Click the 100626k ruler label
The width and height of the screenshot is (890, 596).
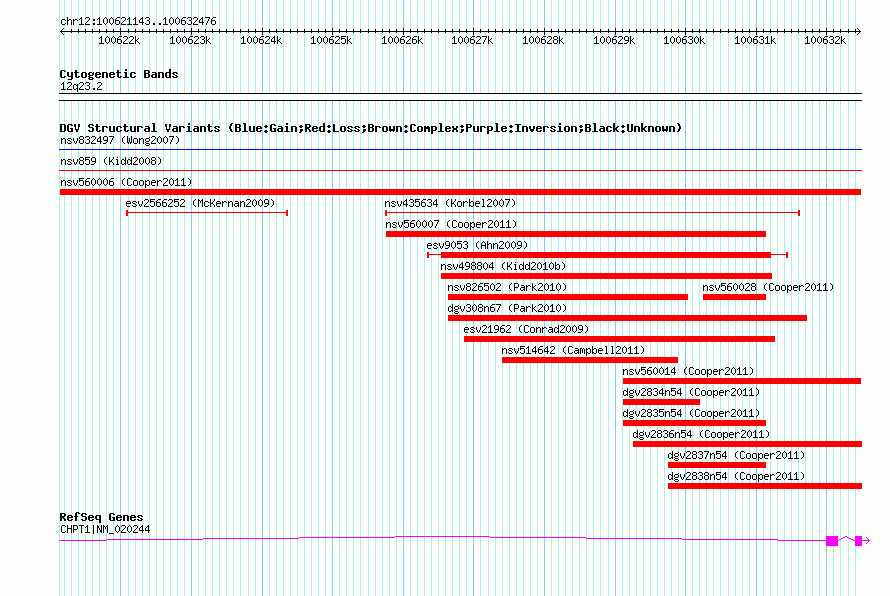point(402,40)
